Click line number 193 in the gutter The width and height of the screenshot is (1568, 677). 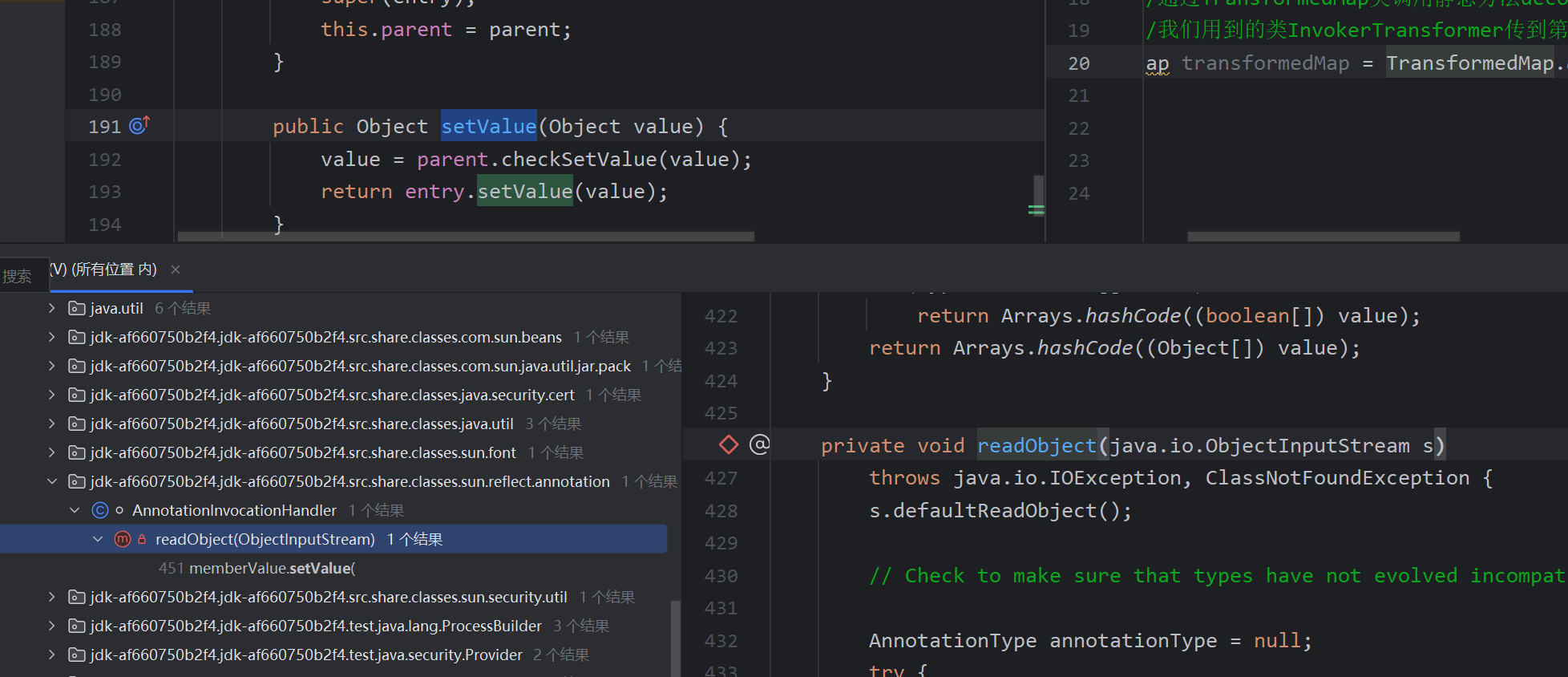(x=105, y=192)
